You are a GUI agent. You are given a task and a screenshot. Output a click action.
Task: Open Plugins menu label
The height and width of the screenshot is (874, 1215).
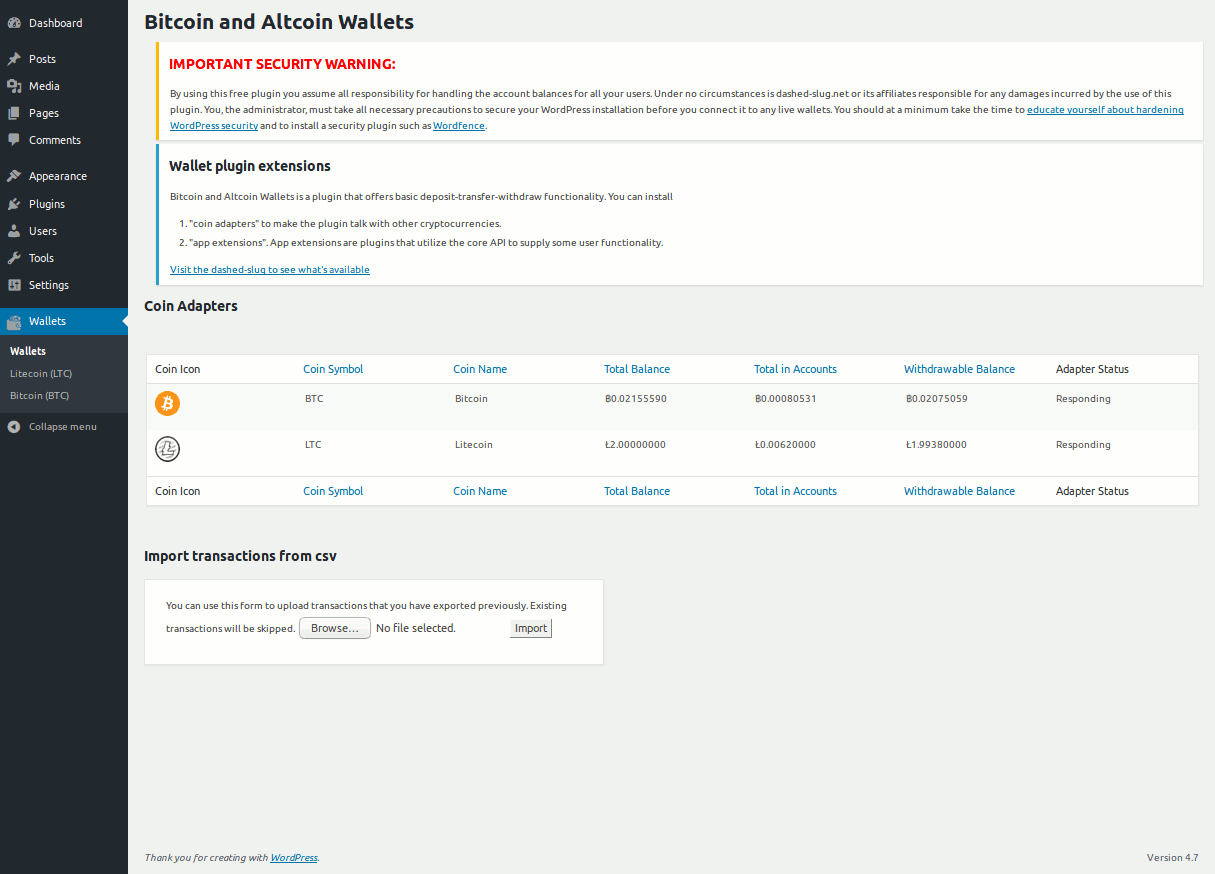point(47,204)
